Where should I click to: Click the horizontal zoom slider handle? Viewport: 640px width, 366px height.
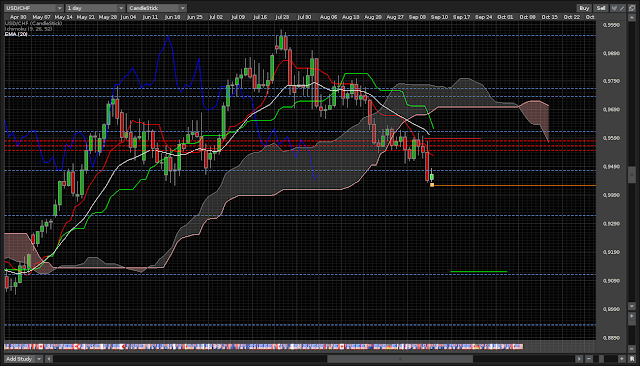coord(601,359)
